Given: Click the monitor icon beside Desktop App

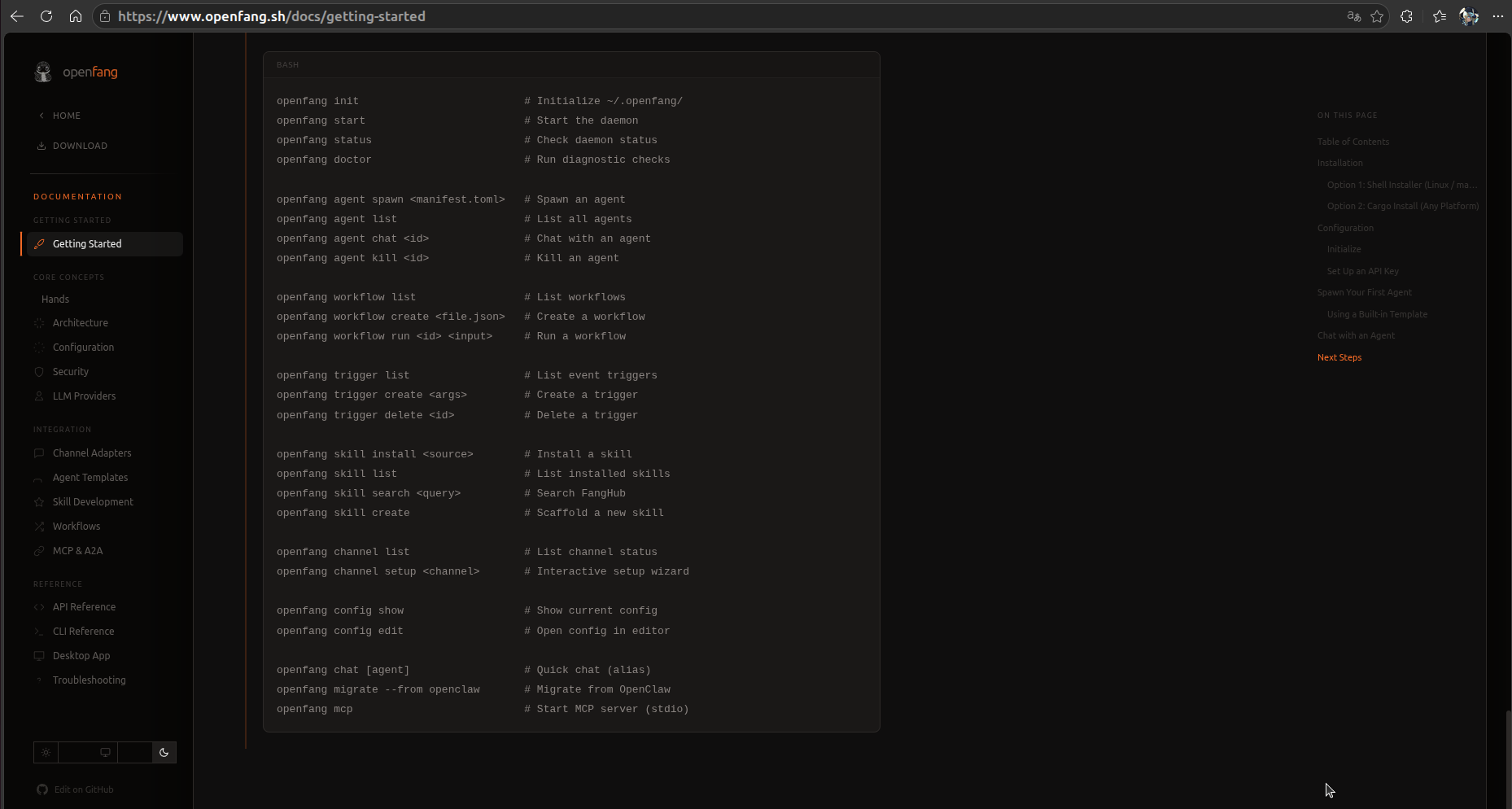Looking at the screenshot, I should click(39, 656).
